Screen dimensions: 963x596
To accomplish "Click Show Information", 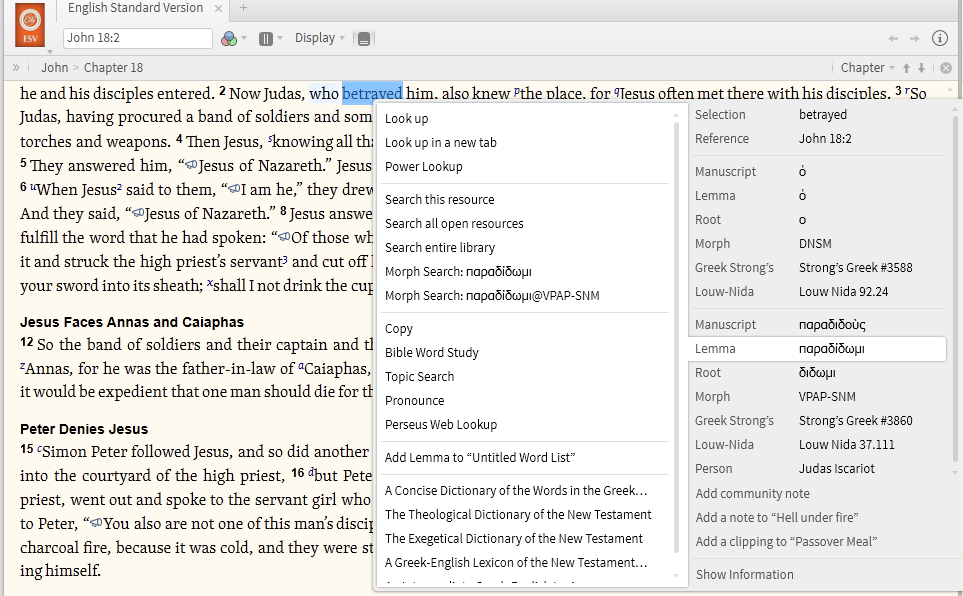I will coord(744,575).
